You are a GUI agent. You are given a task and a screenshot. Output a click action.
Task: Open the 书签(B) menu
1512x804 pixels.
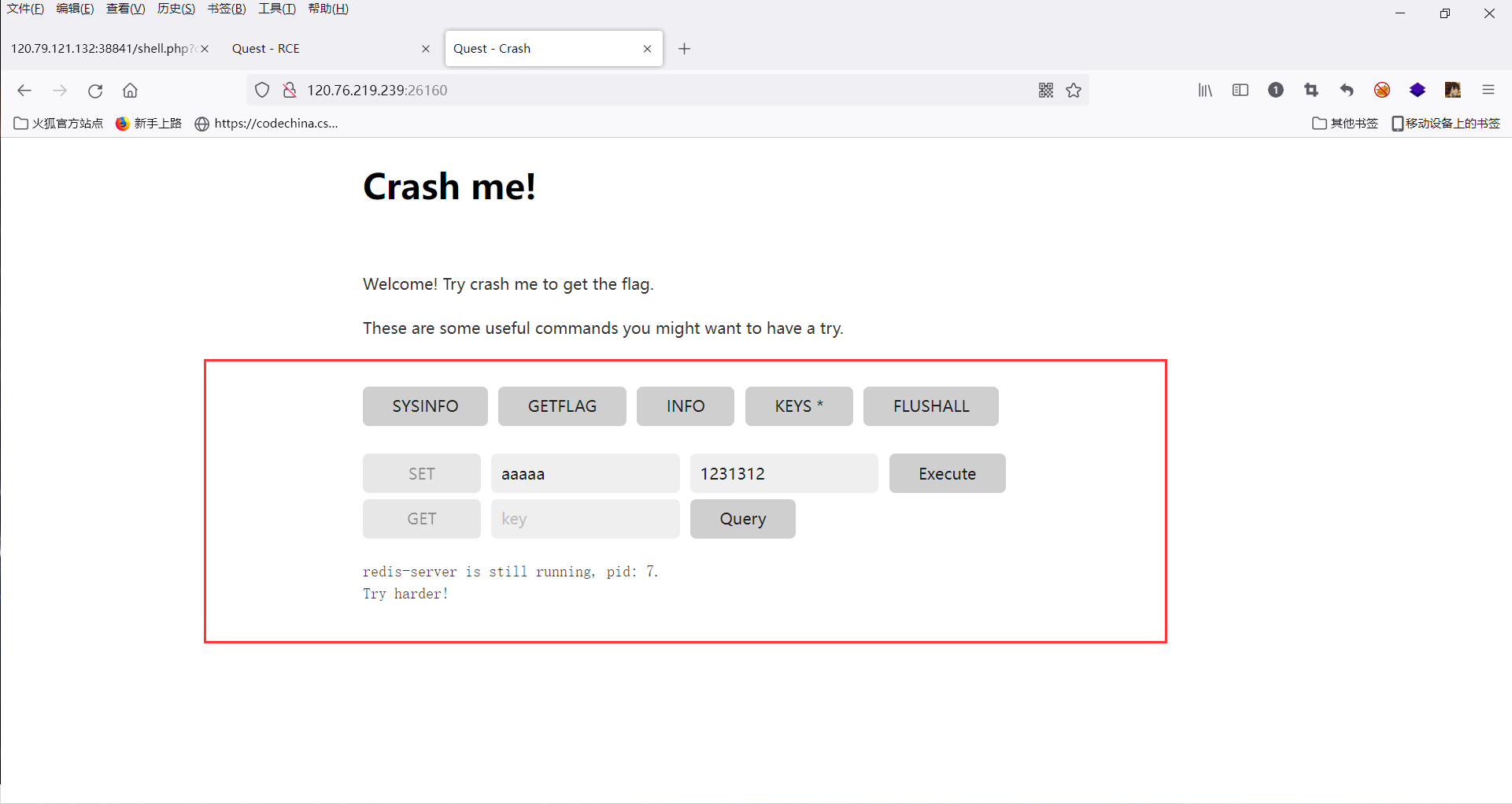(227, 9)
